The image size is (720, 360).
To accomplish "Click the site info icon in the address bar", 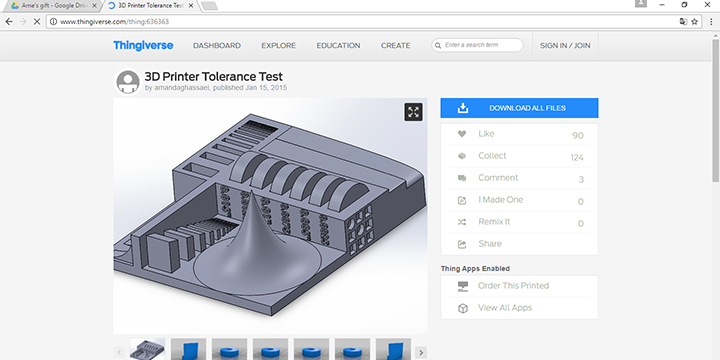I will 53,22.
